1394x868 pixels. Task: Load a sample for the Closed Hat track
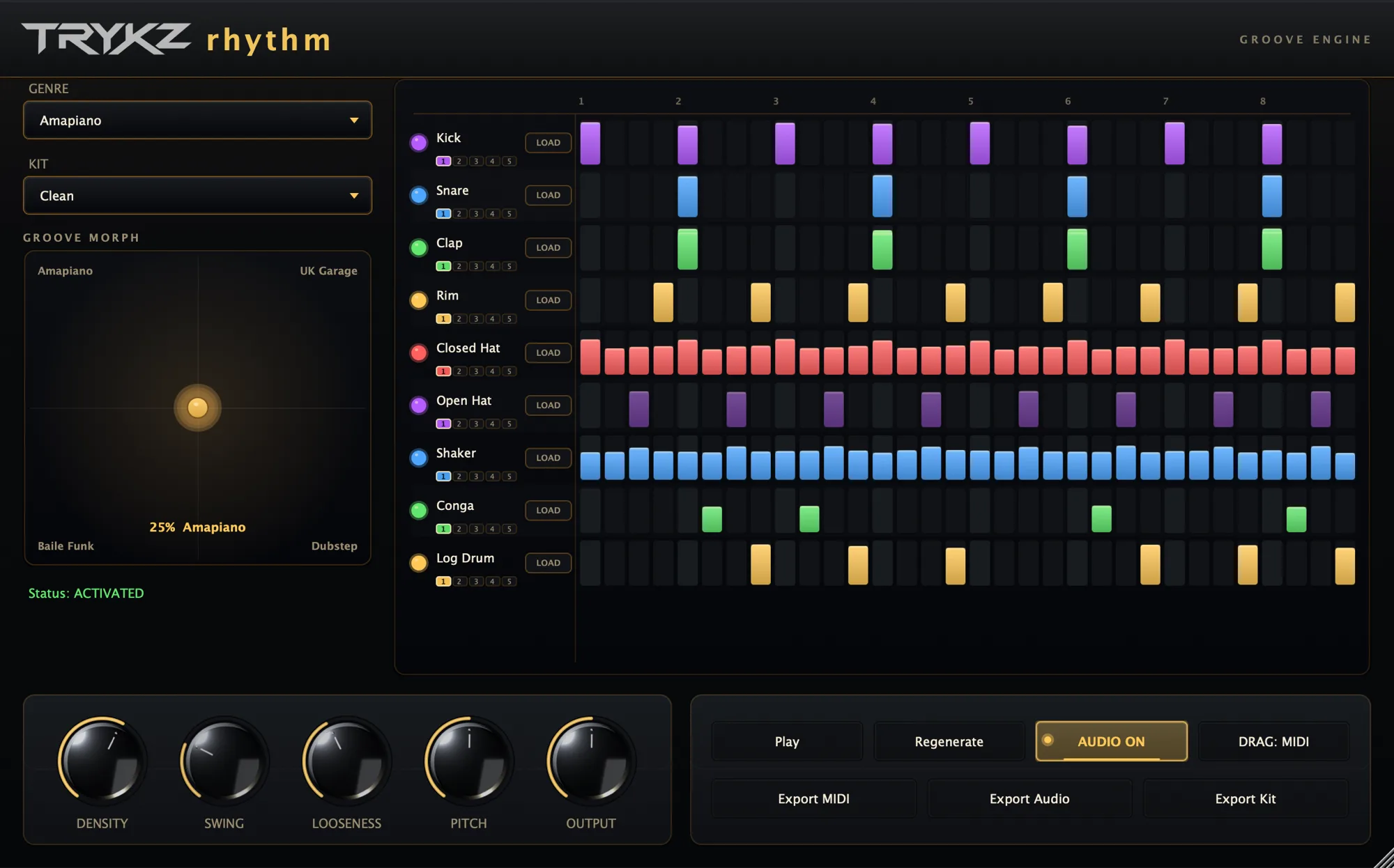coord(548,352)
